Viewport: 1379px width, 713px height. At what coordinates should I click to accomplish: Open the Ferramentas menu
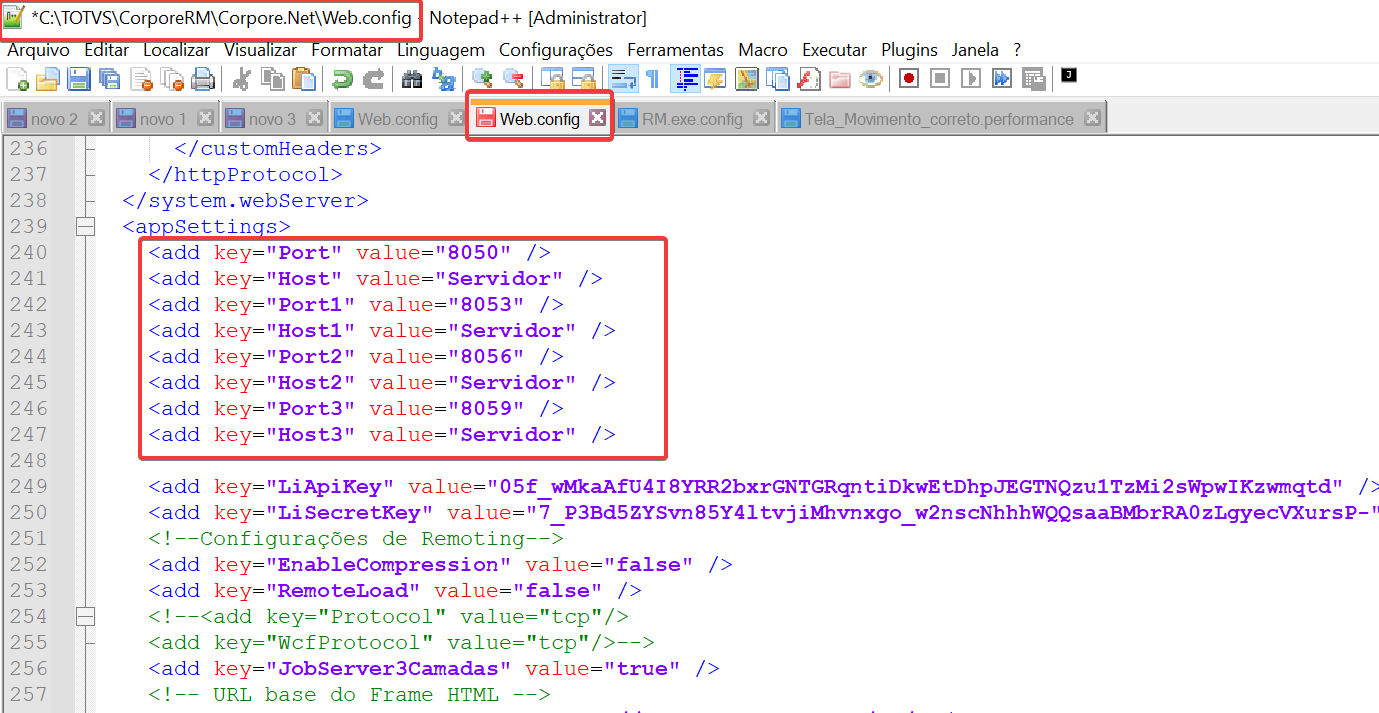pos(676,49)
